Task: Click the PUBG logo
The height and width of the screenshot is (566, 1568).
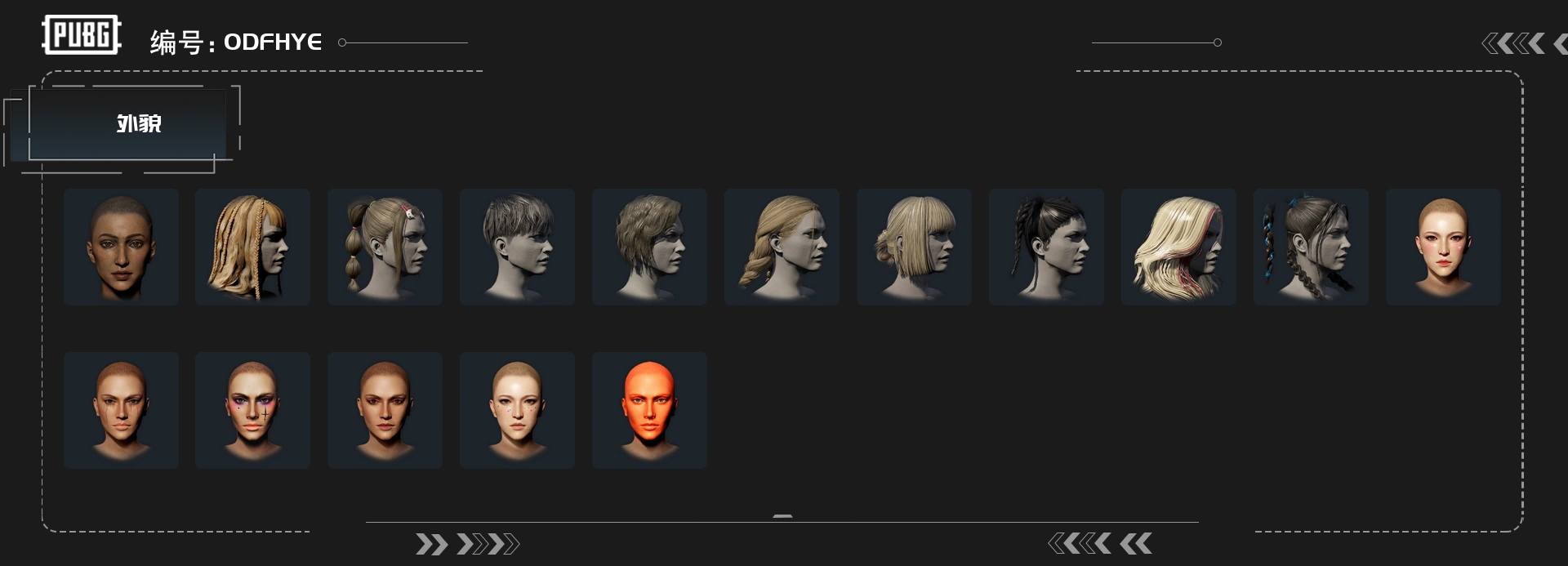Action: pyautogui.click(x=82, y=35)
